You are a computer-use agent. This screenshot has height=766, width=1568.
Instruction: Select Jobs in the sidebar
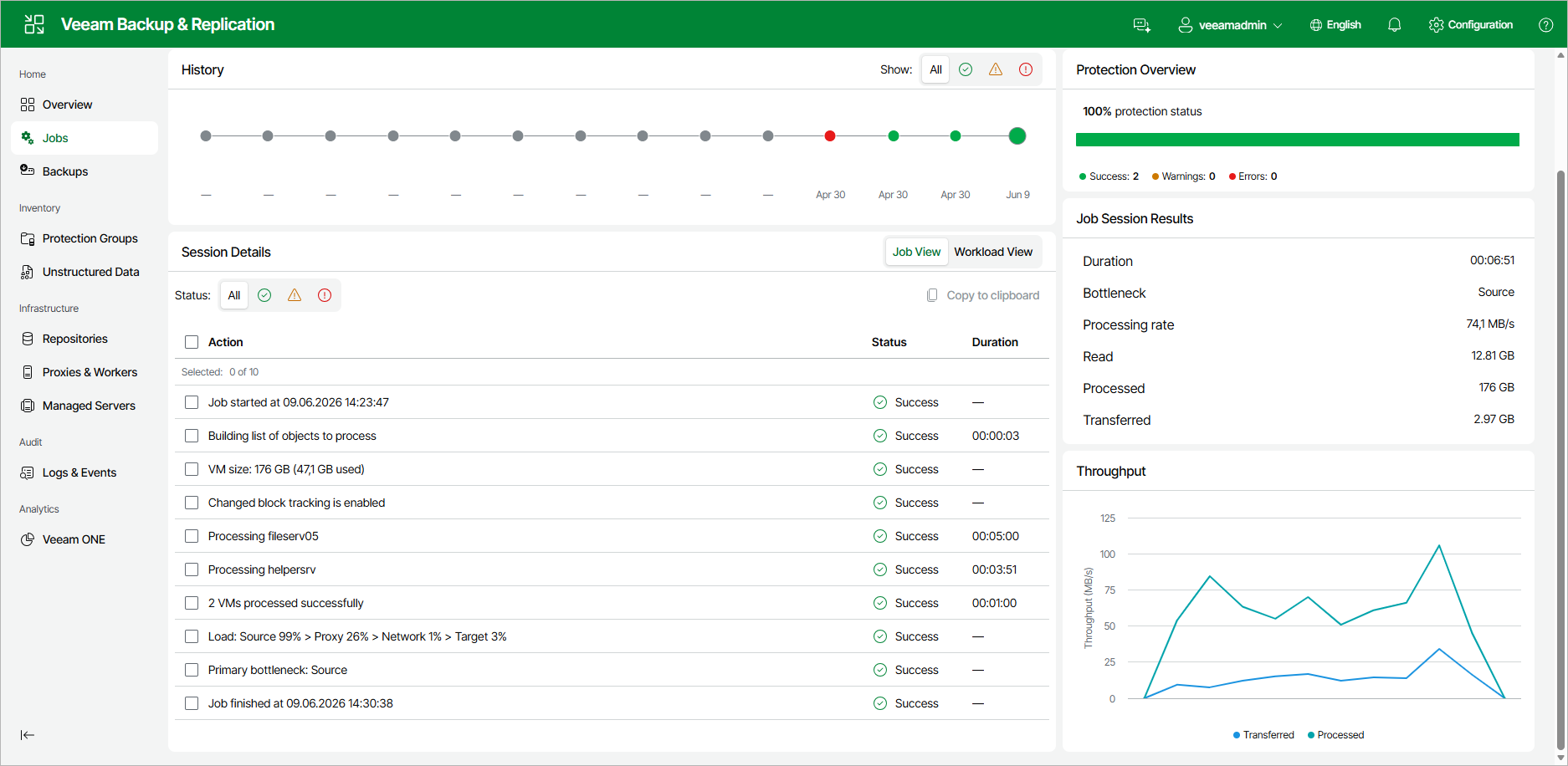click(85, 138)
